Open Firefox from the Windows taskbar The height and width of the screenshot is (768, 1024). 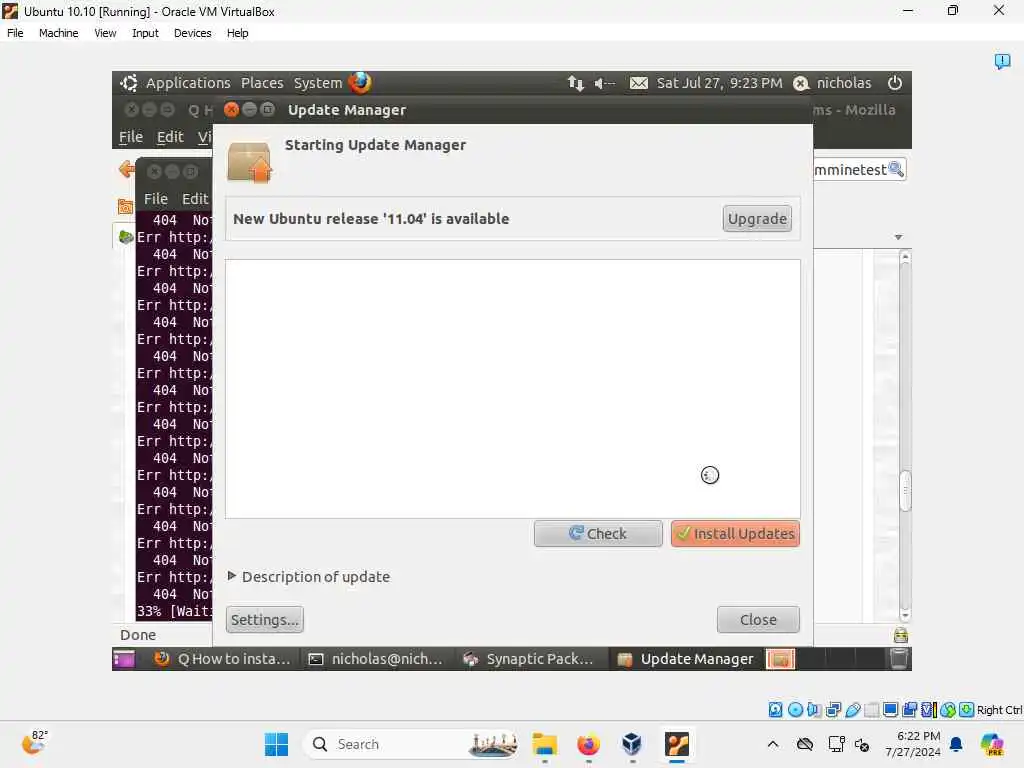pos(588,744)
